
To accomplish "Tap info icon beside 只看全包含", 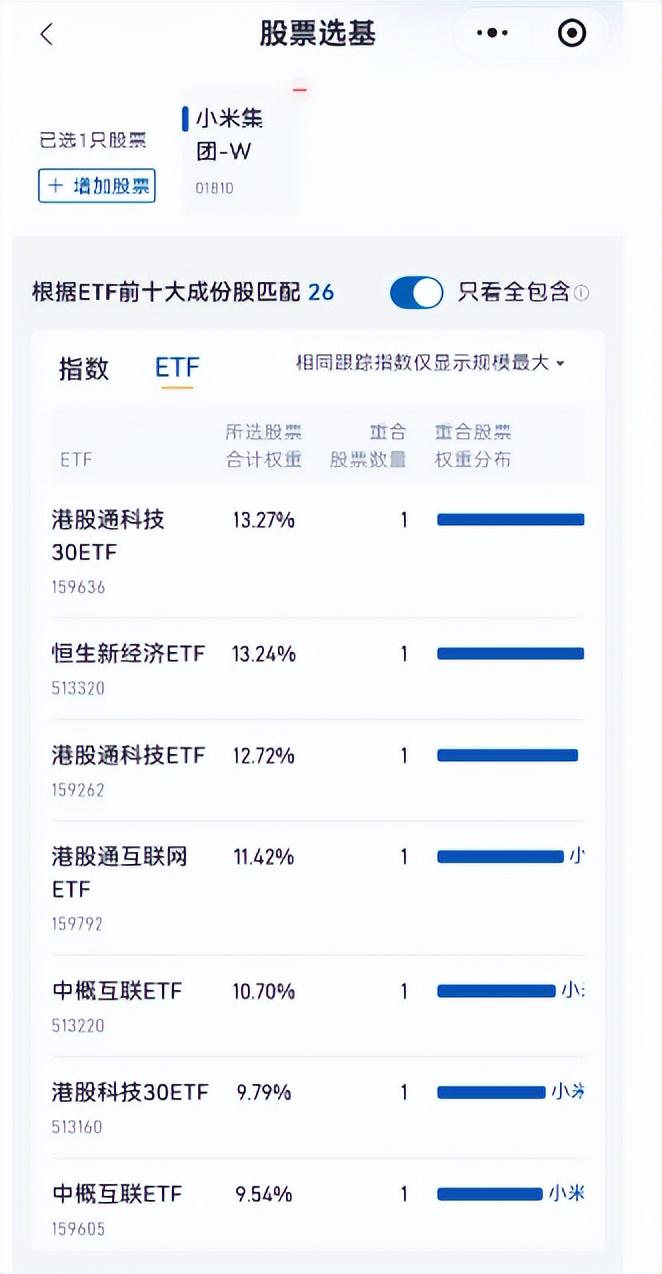I will point(581,293).
